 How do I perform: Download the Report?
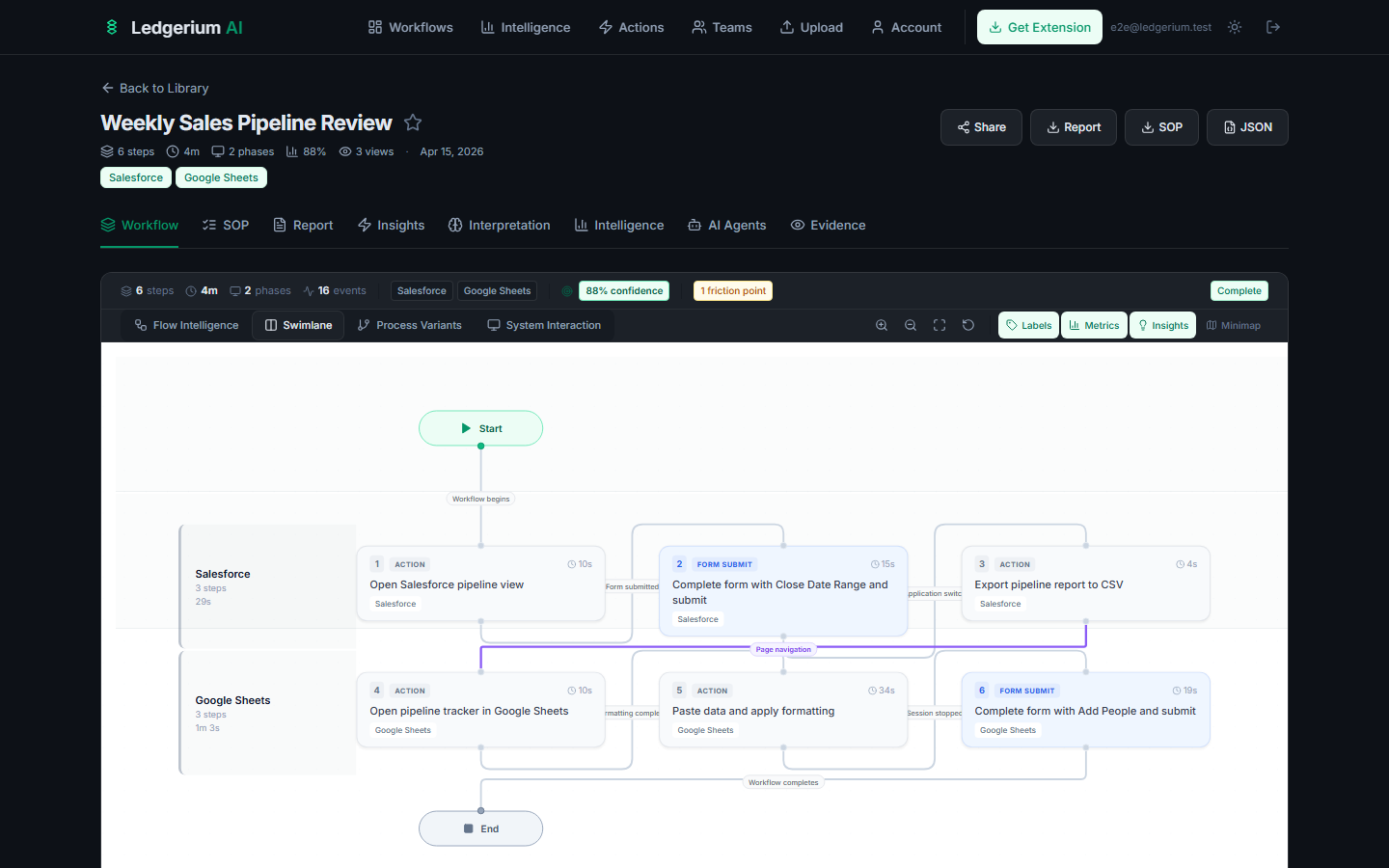[x=1074, y=127]
